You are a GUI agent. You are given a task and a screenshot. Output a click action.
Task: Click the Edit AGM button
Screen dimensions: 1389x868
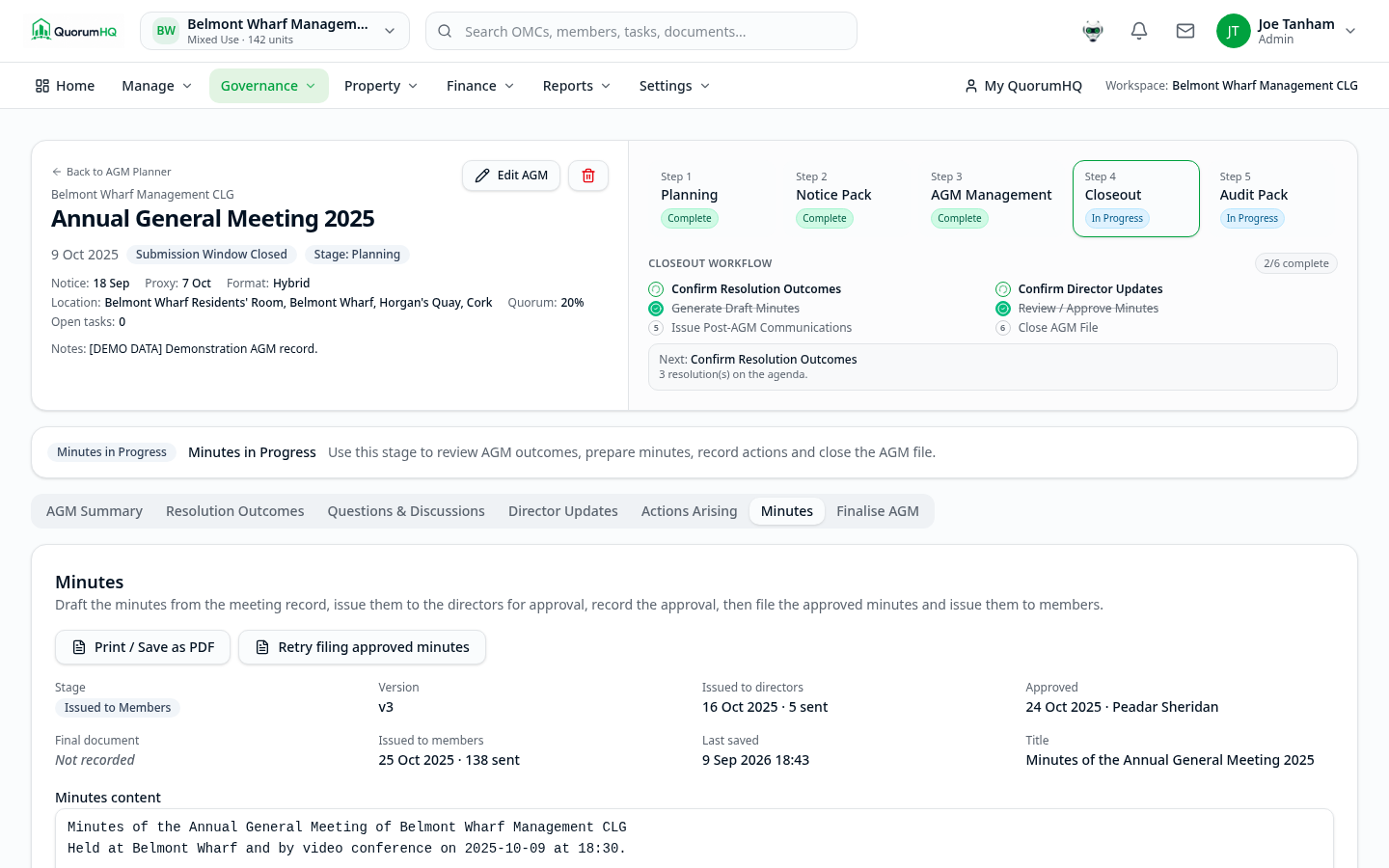pyautogui.click(x=511, y=176)
